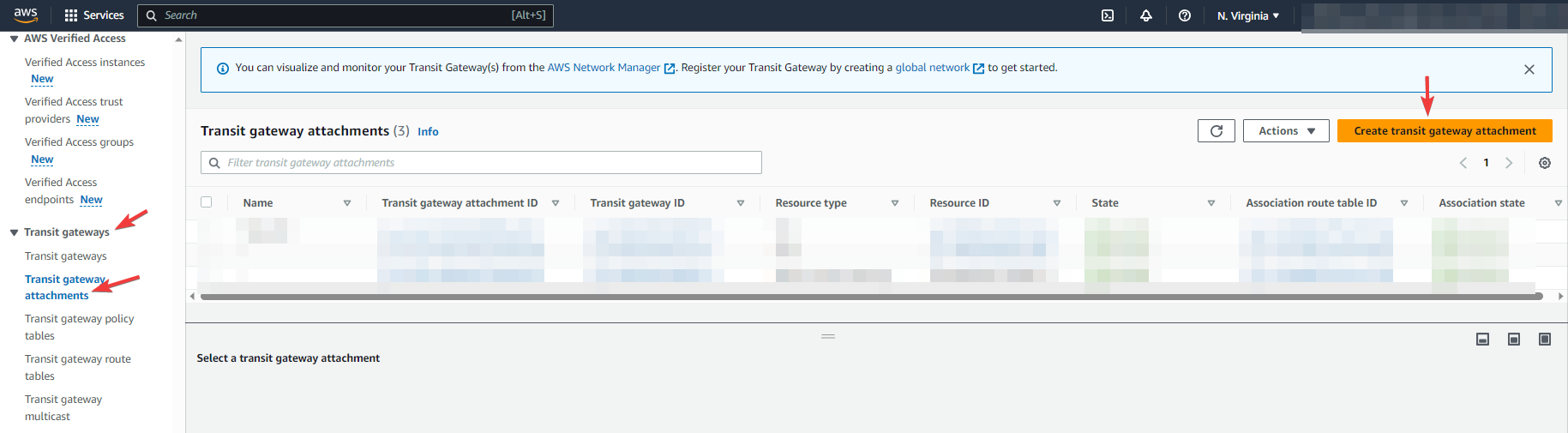
Task: Go to previous page of attachments
Action: [x=1463, y=163]
